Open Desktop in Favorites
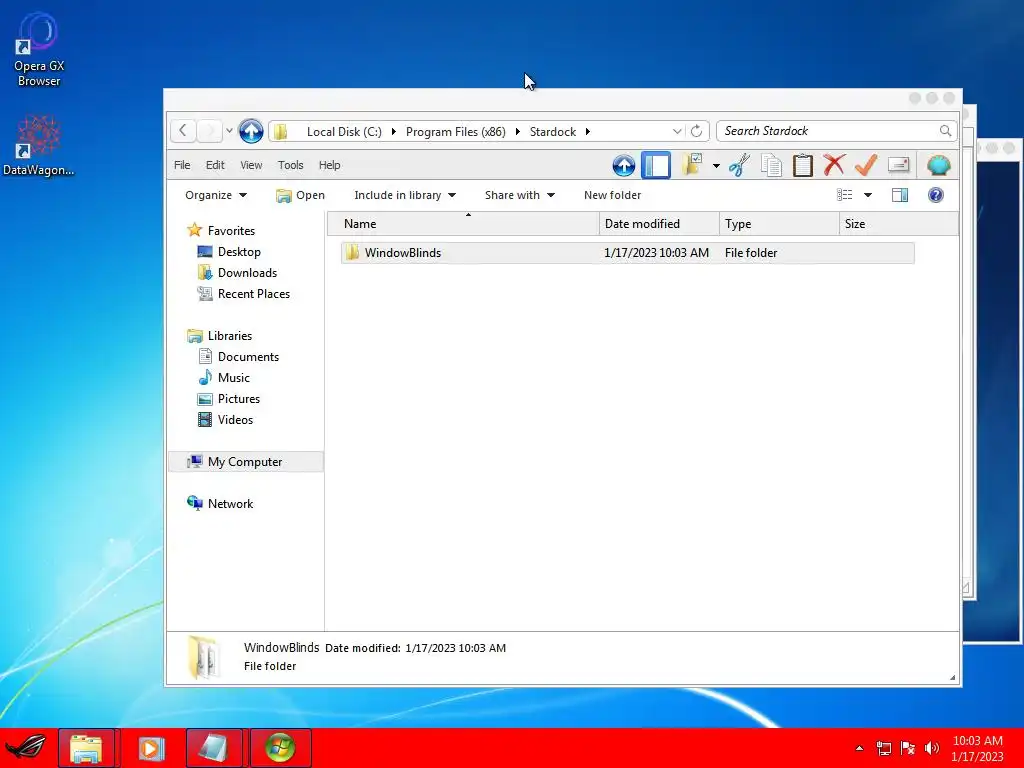Image resolution: width=1024 pixels, height=768 pixels. [x=239, y=251]
